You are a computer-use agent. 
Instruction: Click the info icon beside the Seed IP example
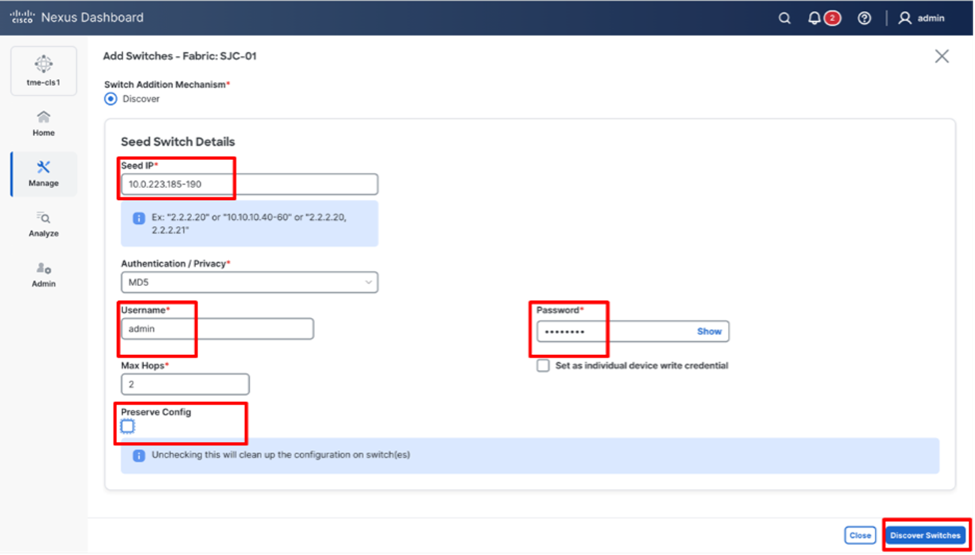tap(139, 219)
